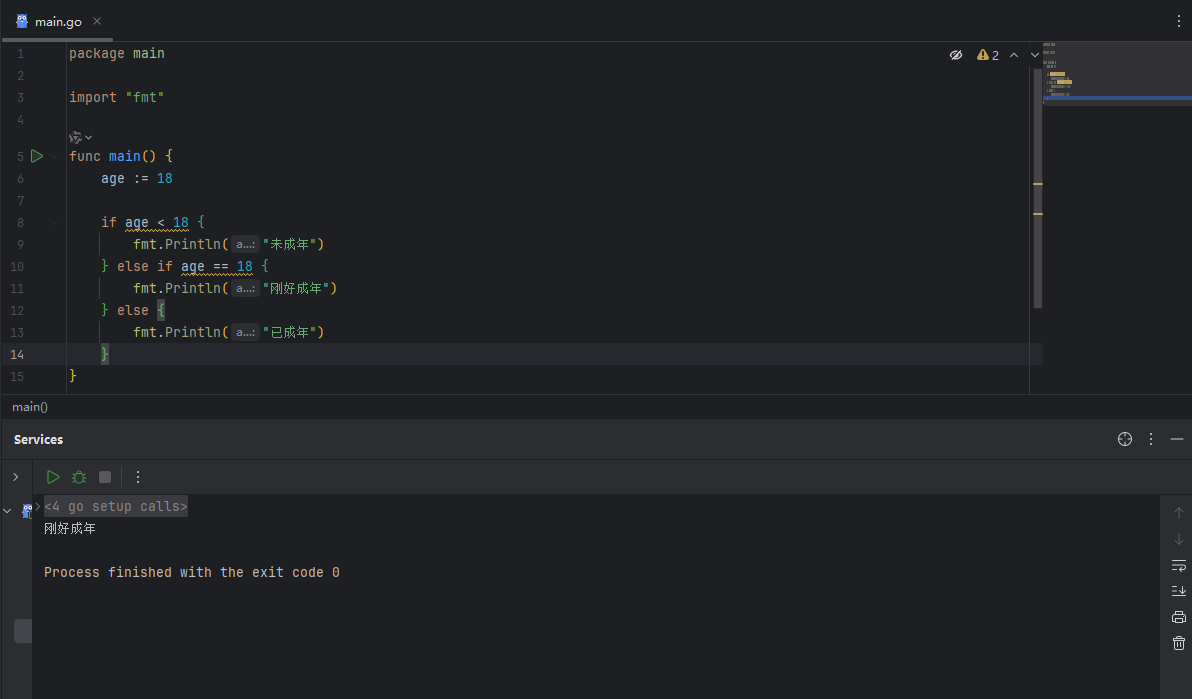The width and height of the screenshot is (1192, 699).
Task: Click the a... parameter hint before "刚好成年"
Action: click(x=245, y=288)
